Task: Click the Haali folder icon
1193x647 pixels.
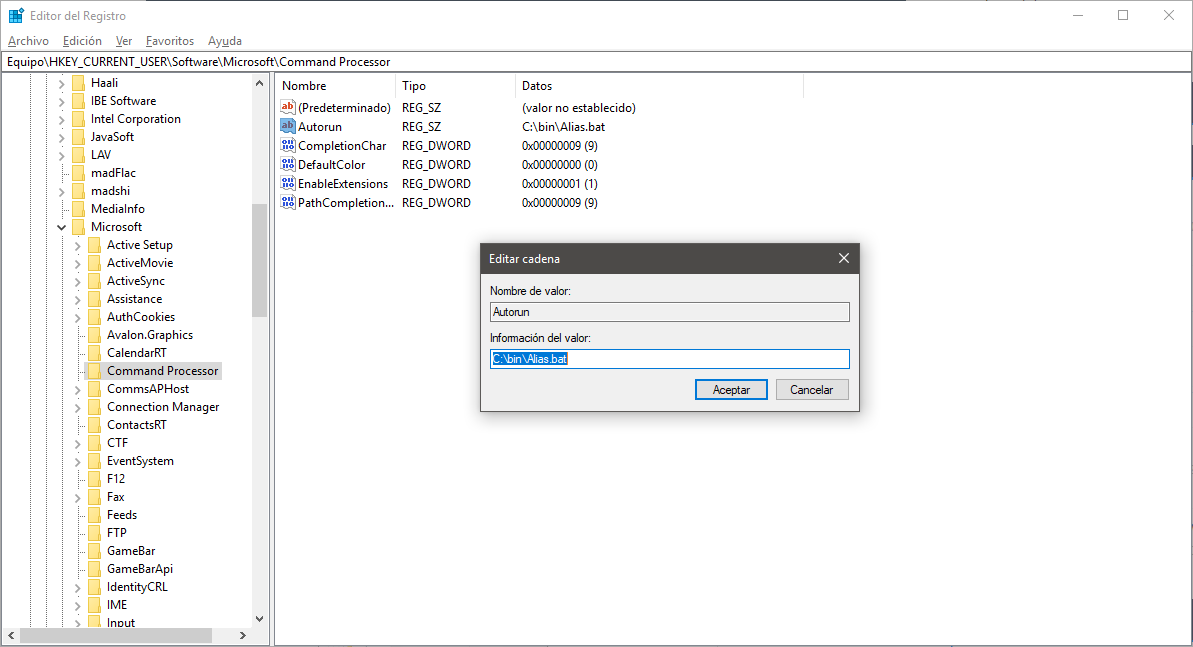Action: pos(78,83)
